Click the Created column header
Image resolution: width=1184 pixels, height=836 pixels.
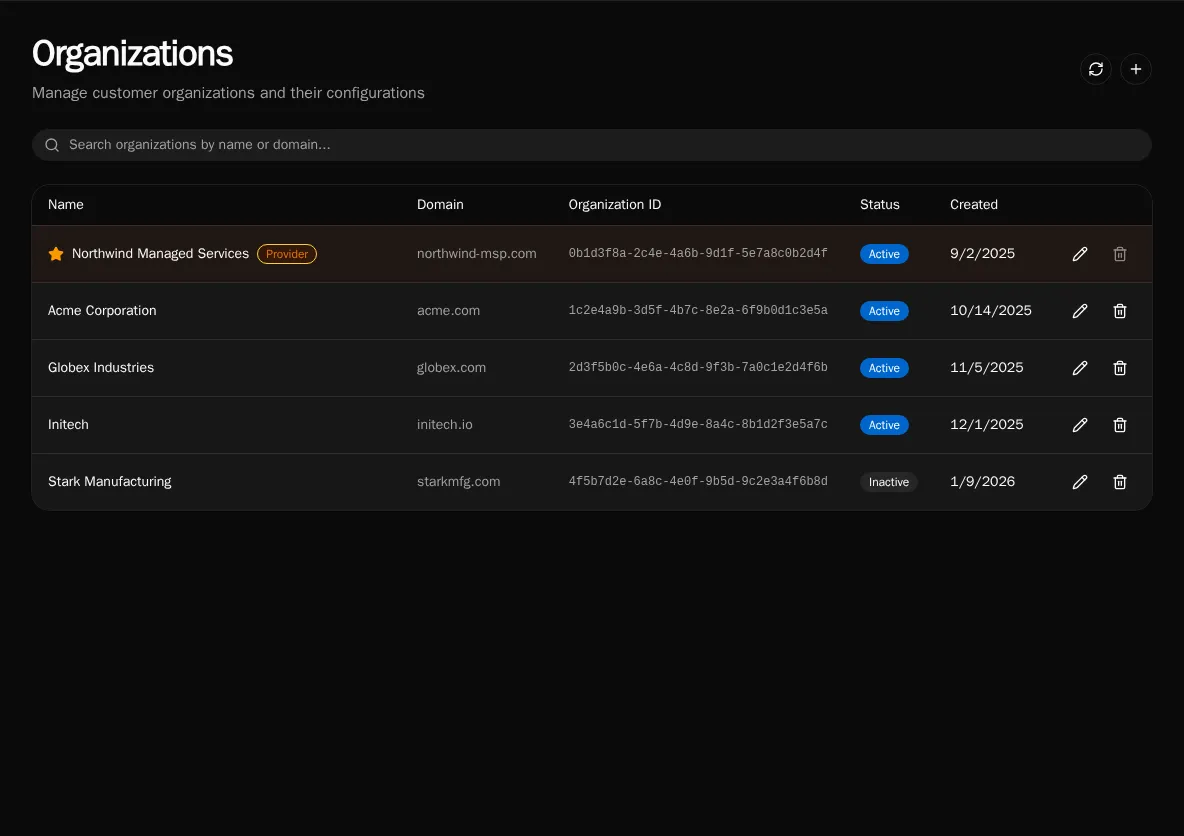click(974, 205)
